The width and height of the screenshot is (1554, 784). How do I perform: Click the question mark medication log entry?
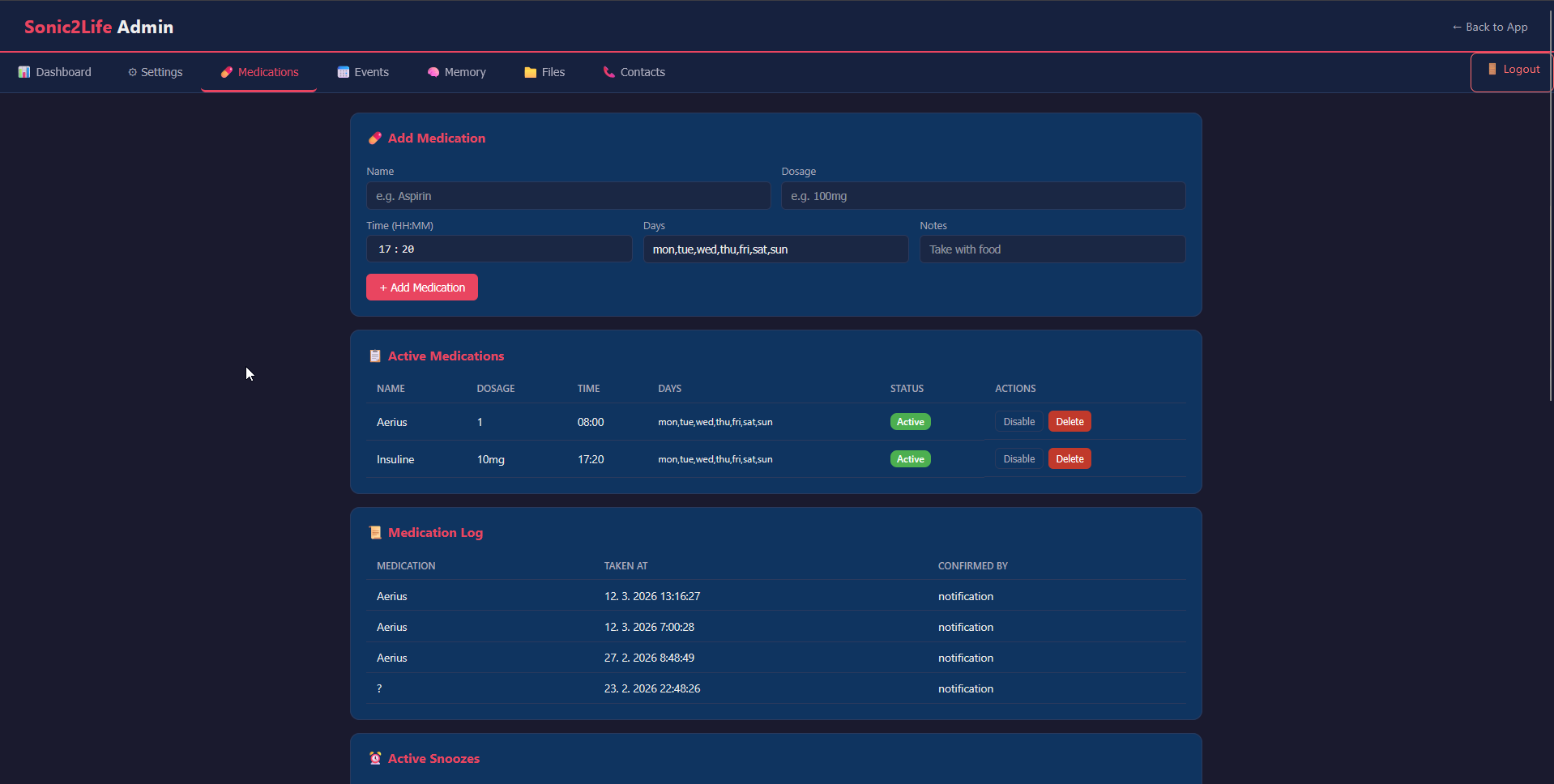point(379,688)
